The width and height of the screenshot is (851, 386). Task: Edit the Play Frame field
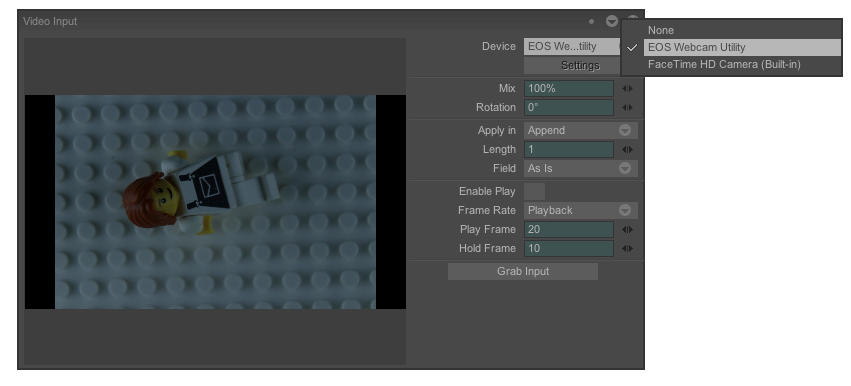click(568, 229)
